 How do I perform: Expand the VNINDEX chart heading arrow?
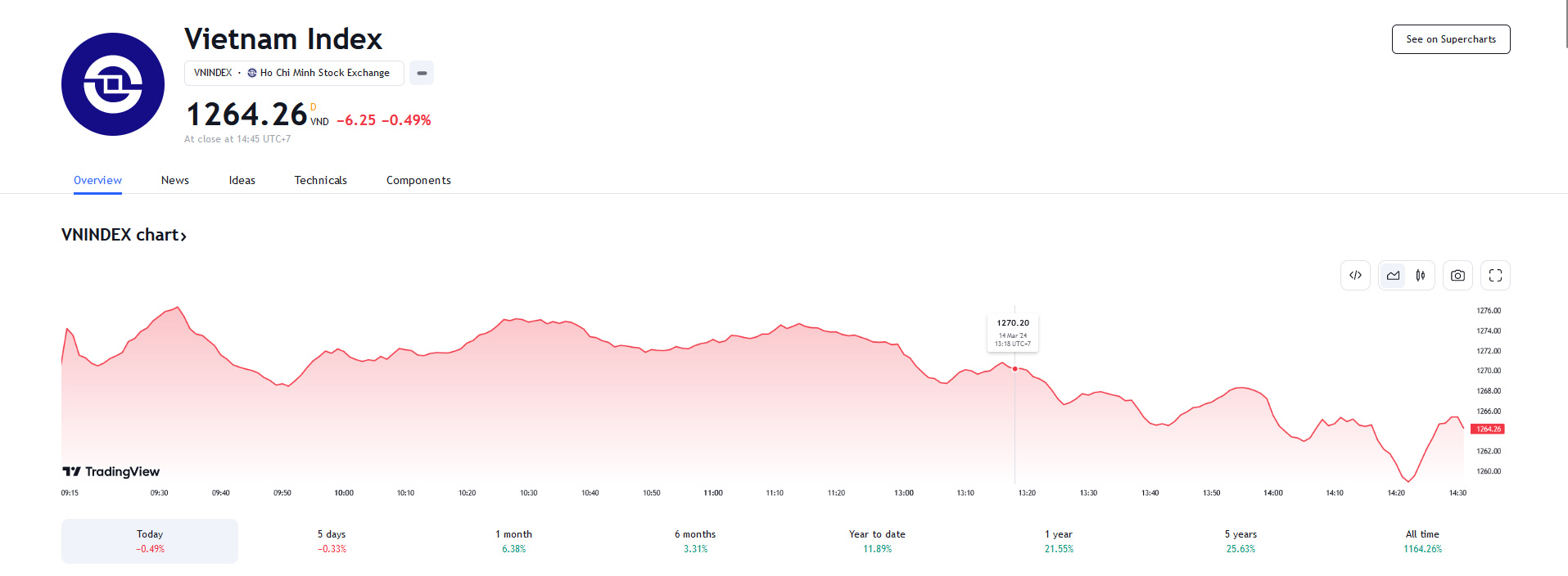point(183,236)
